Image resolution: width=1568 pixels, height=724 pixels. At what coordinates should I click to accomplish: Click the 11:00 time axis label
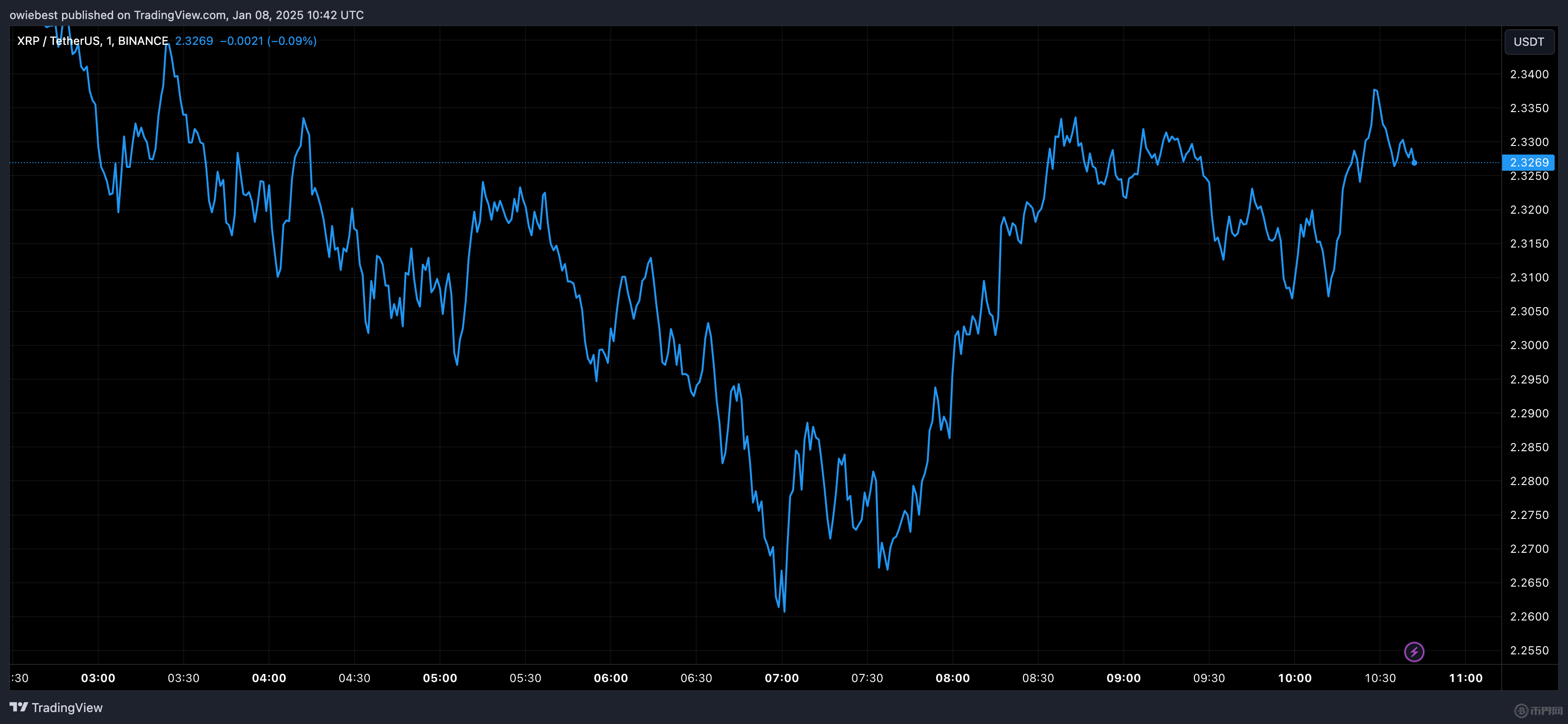[1465, 678]
